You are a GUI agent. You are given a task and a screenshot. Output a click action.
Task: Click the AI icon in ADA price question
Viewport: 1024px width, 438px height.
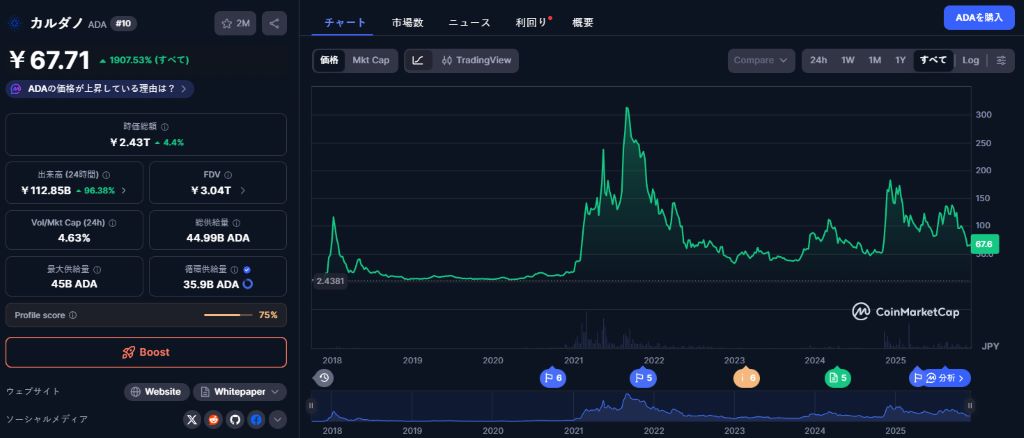(17, 89)
